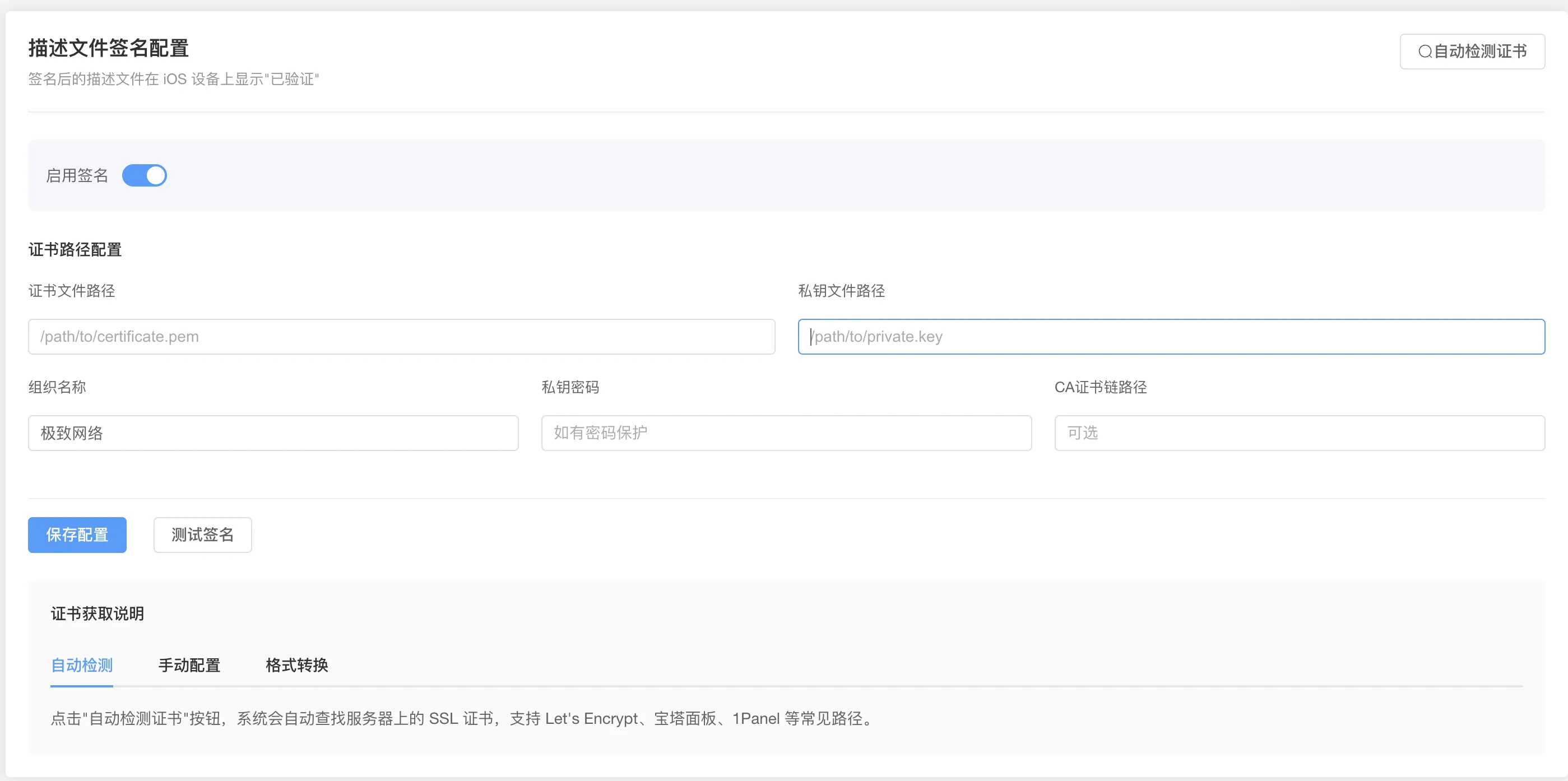Image resolution: width=1568 pixels, height=781 pixels.
Task: Click the 保存配置 button
Action: (x=77, y=535)
